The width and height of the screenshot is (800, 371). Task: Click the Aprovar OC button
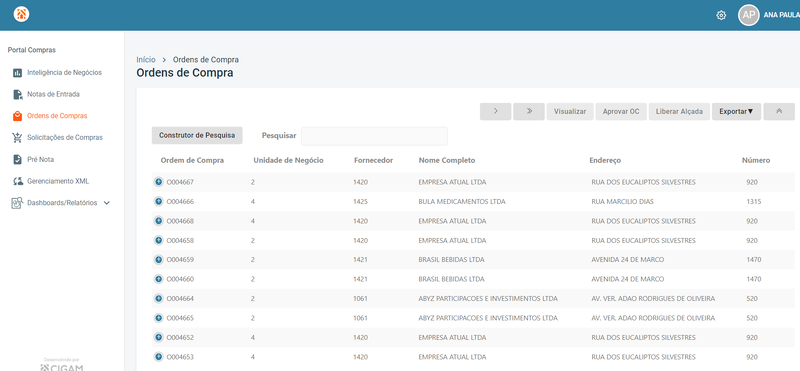[x=621, y=112]
